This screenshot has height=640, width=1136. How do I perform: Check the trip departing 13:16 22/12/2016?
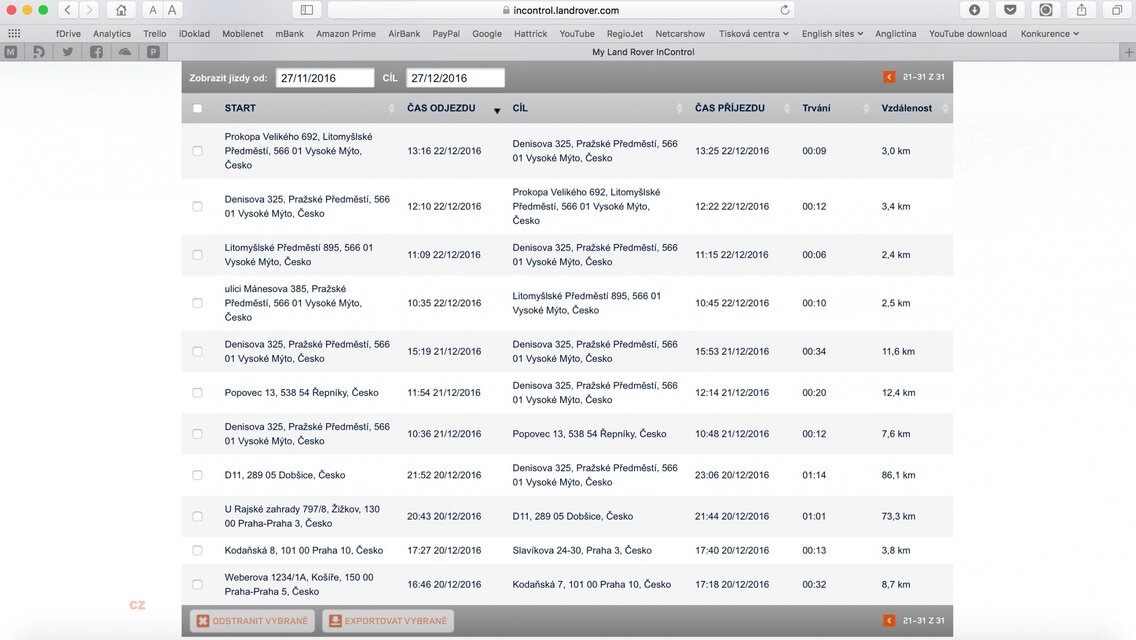point(197,151)
